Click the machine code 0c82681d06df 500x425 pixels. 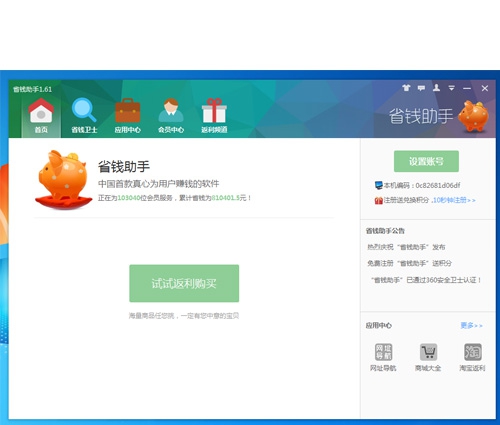[438, 185]
